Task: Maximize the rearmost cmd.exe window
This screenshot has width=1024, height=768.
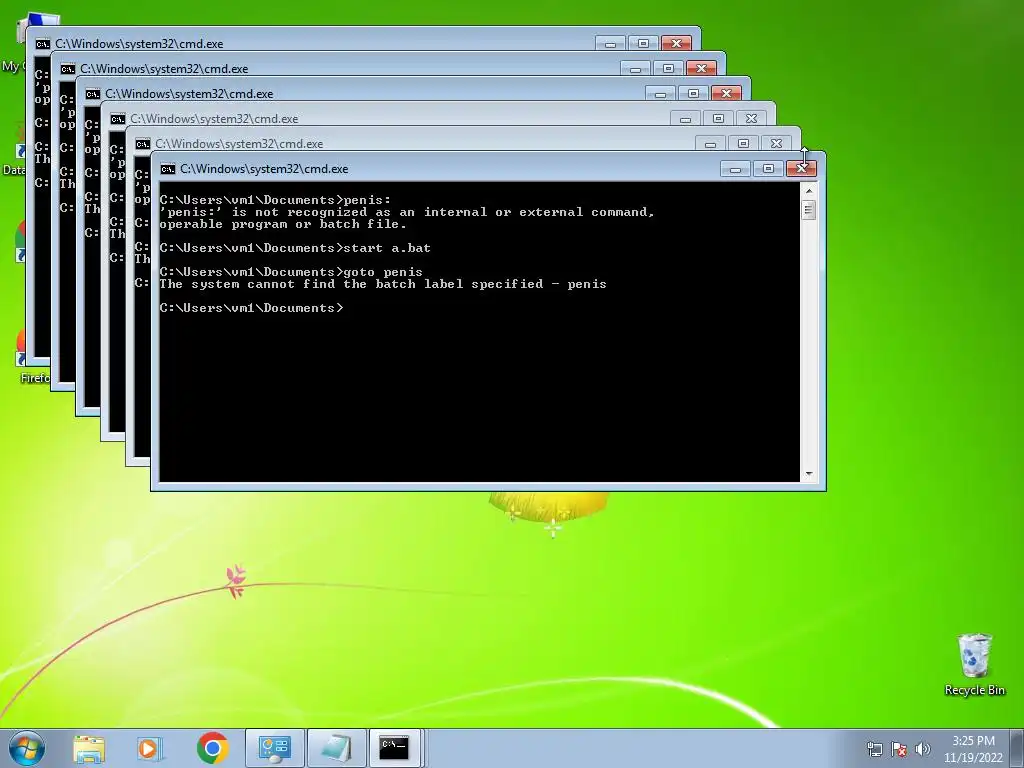Action: tap(643, 44)
